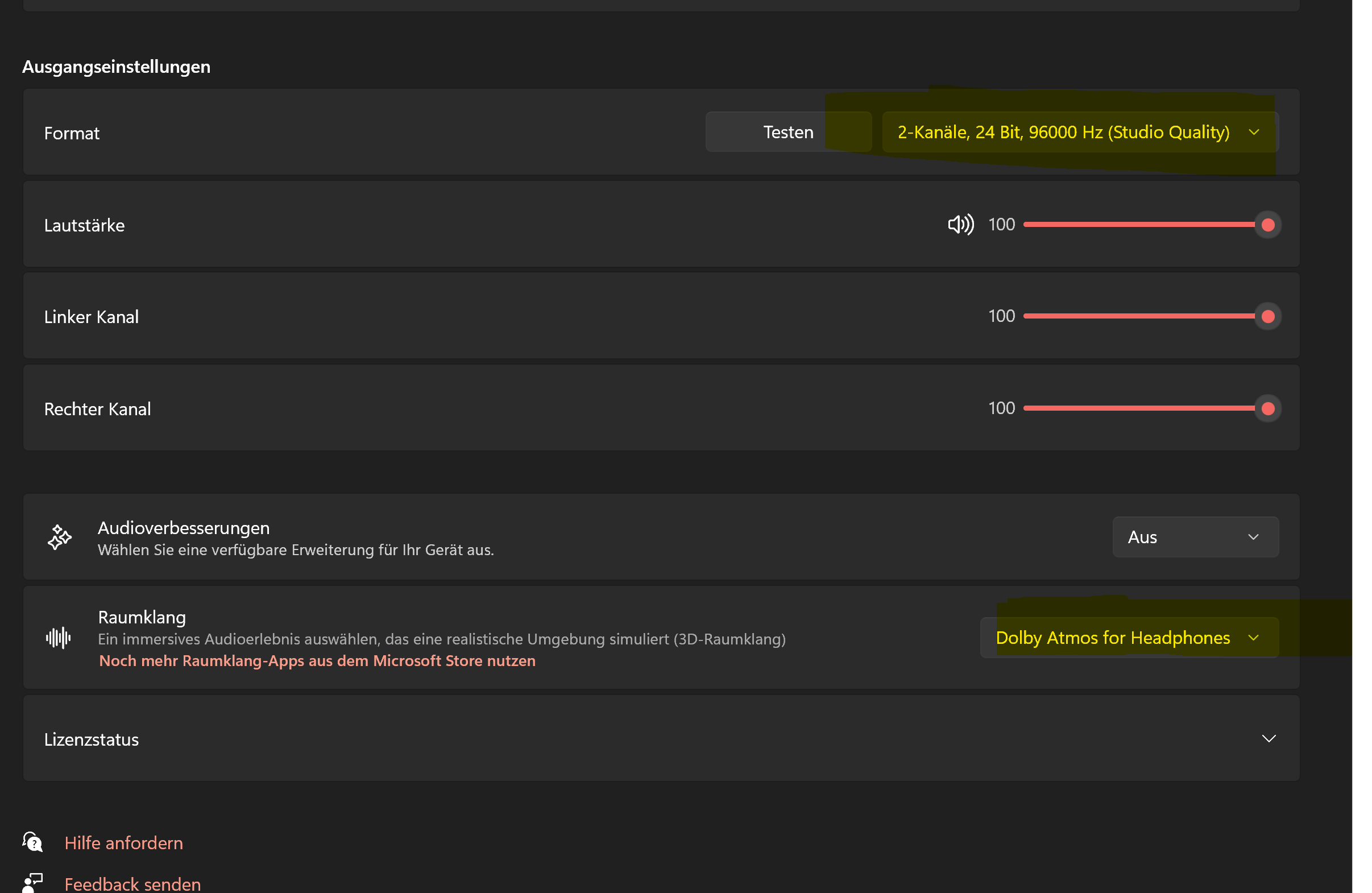Viewport: 1372px width, 893px height.
Task: Open the Audioverbesserungen Aus dropdown
Action: tap(1195, 537)
